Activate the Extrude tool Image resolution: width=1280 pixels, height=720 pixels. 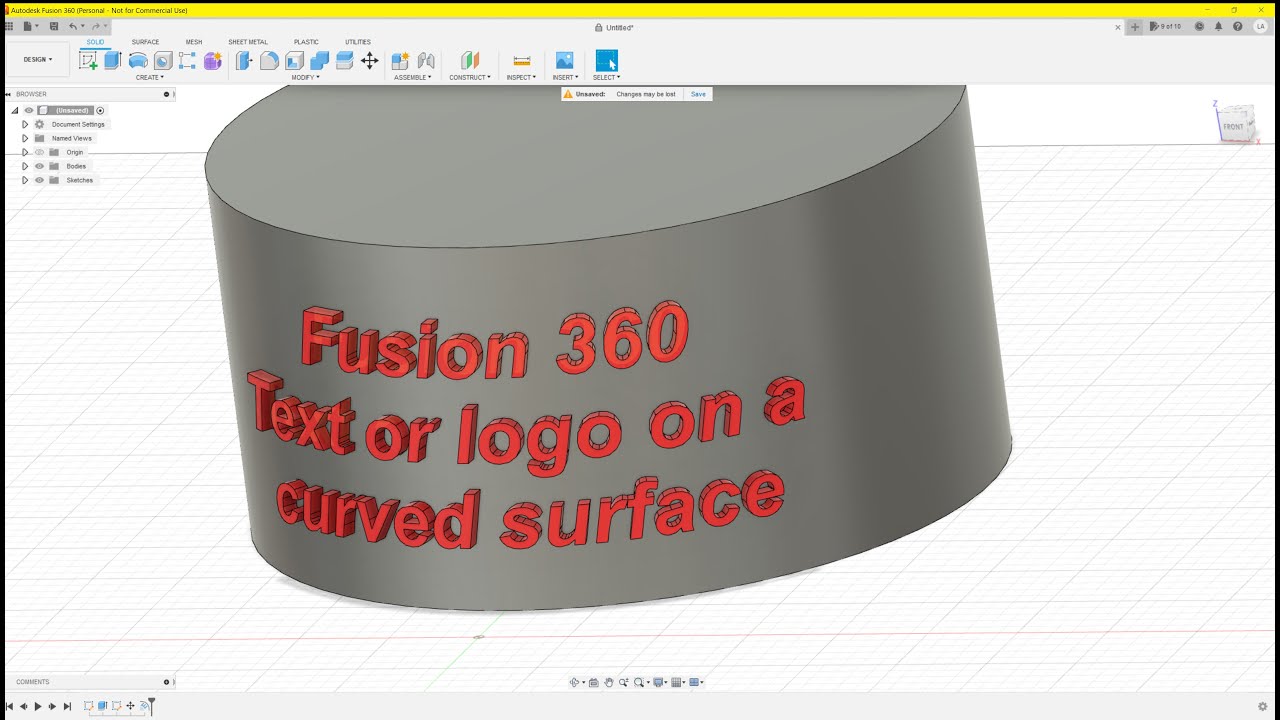pos(113,61)
